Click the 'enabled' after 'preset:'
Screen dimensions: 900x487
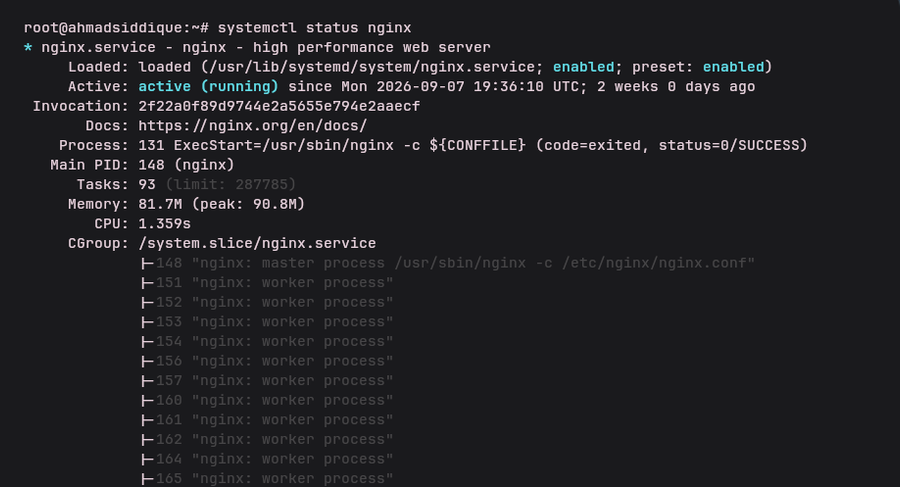734,67
